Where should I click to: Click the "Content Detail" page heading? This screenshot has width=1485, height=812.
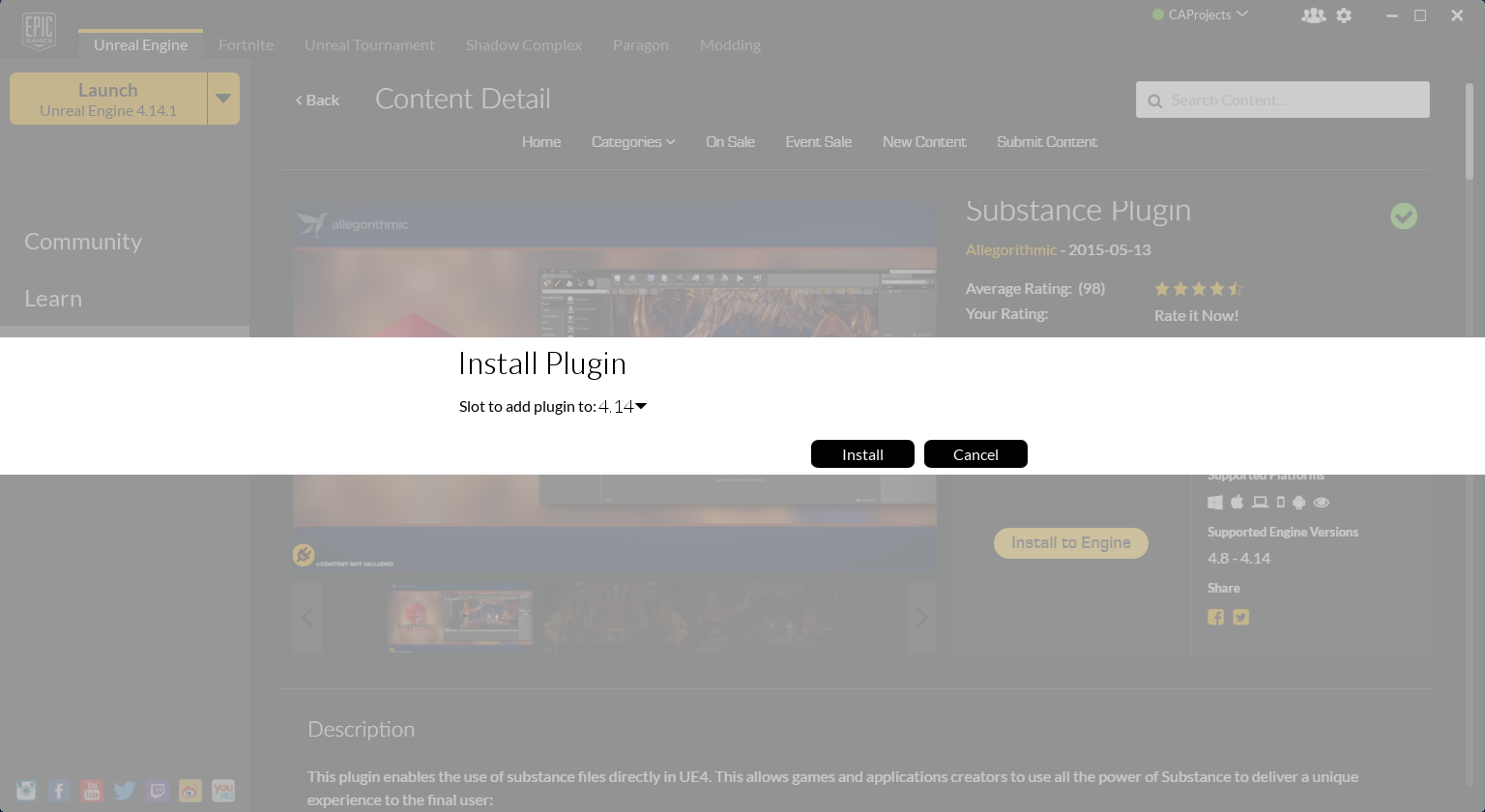coord(463,99)
